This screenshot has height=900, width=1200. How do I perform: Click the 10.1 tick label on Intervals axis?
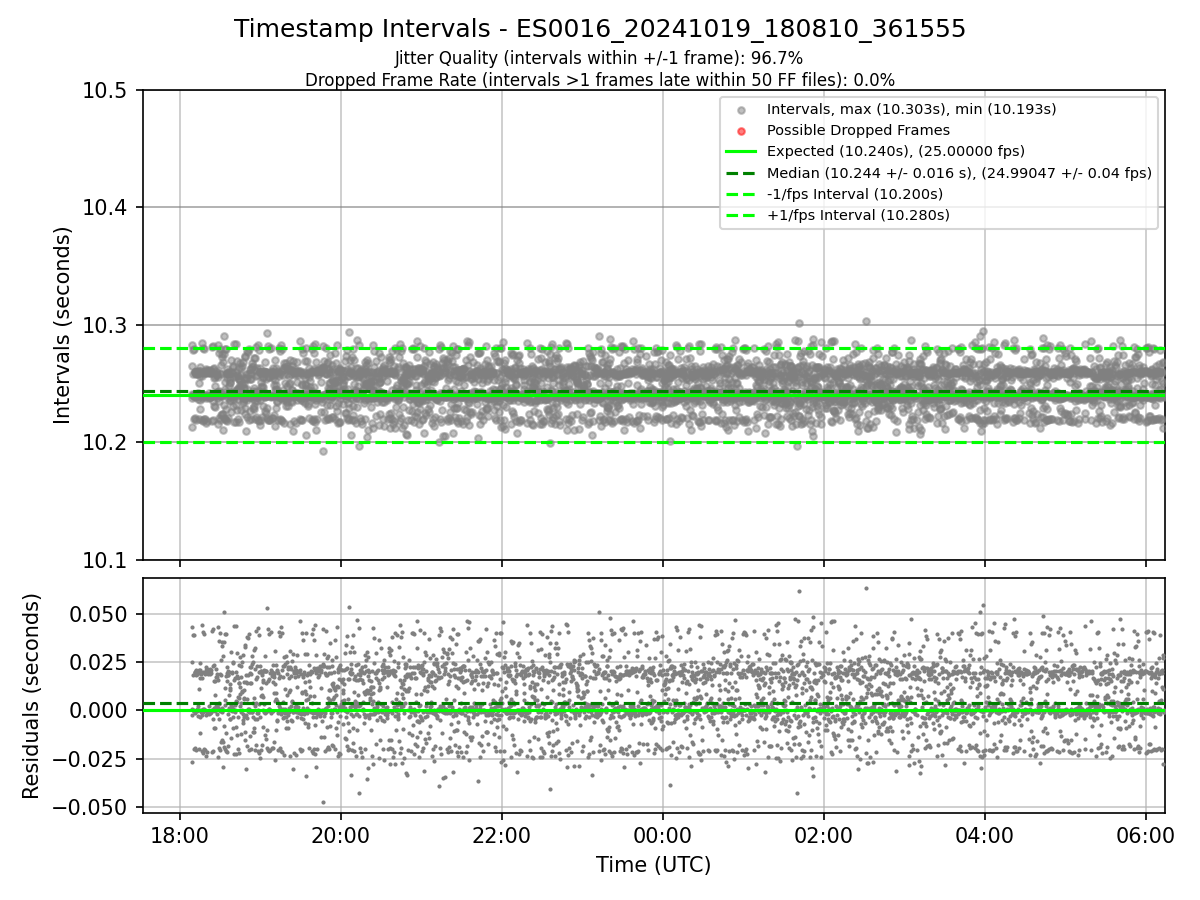(x=106, y=560)
